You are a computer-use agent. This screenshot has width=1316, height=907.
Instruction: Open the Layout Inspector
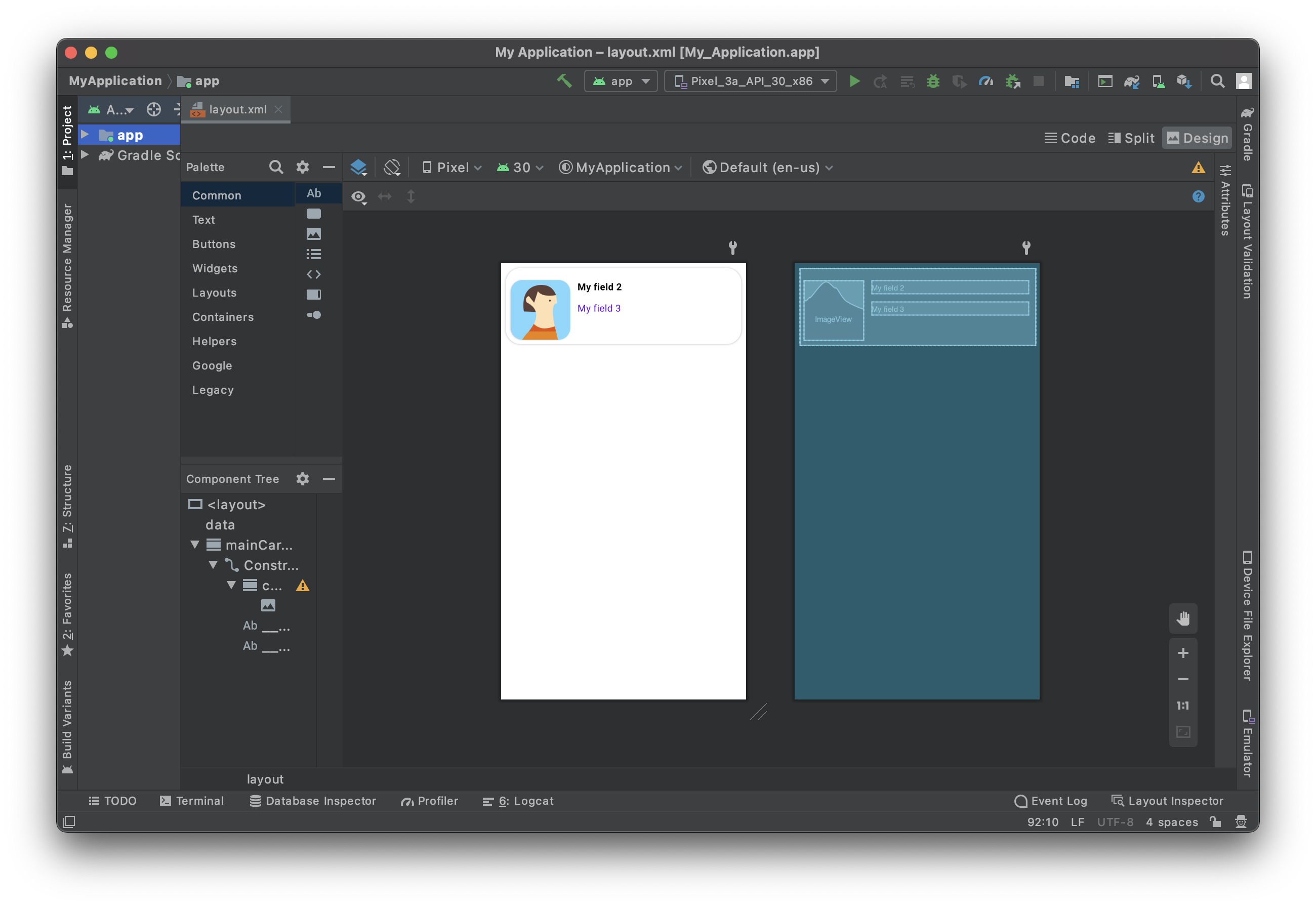[x=1168, y=801]
